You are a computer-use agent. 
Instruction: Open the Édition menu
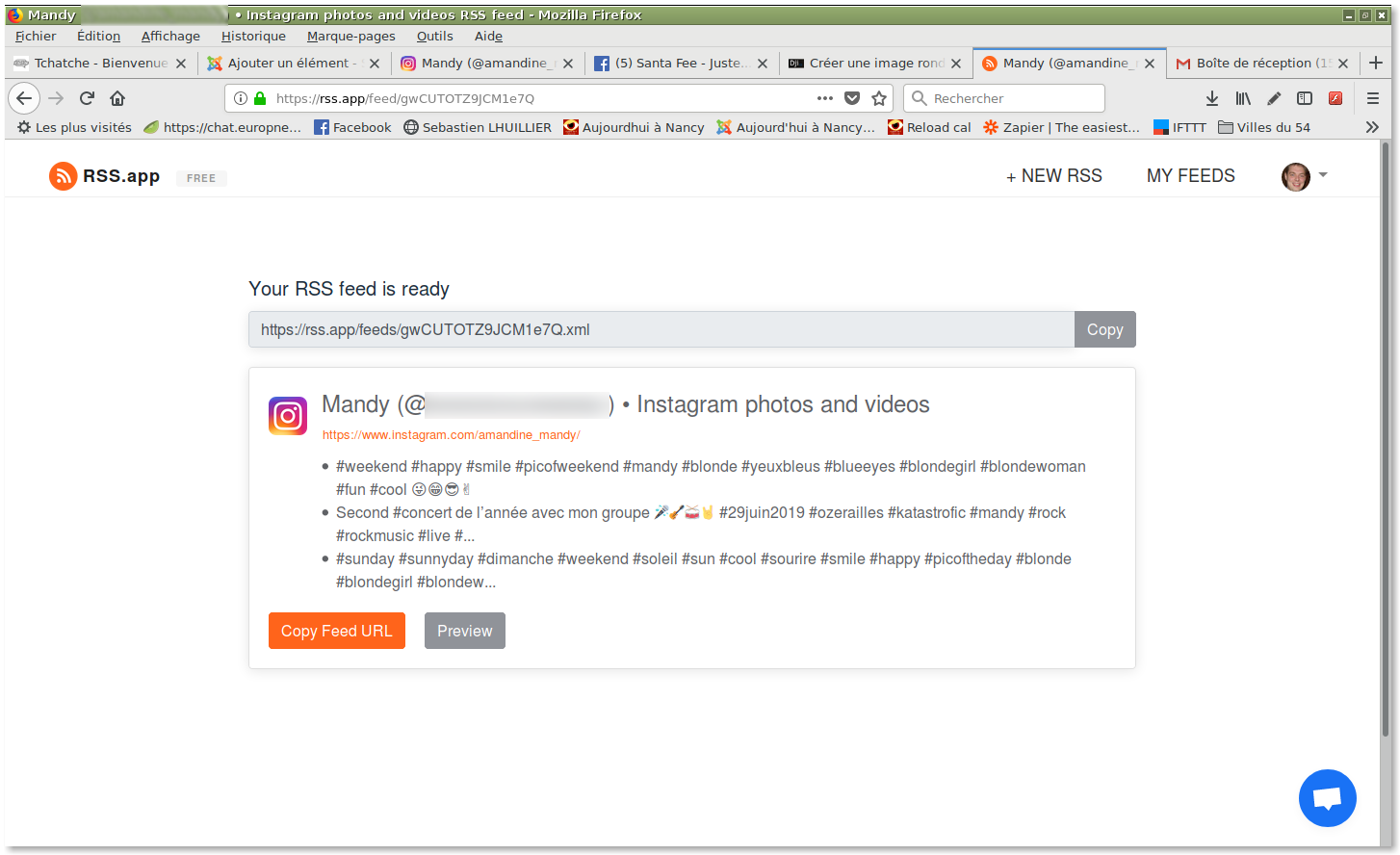pos(98,36)
